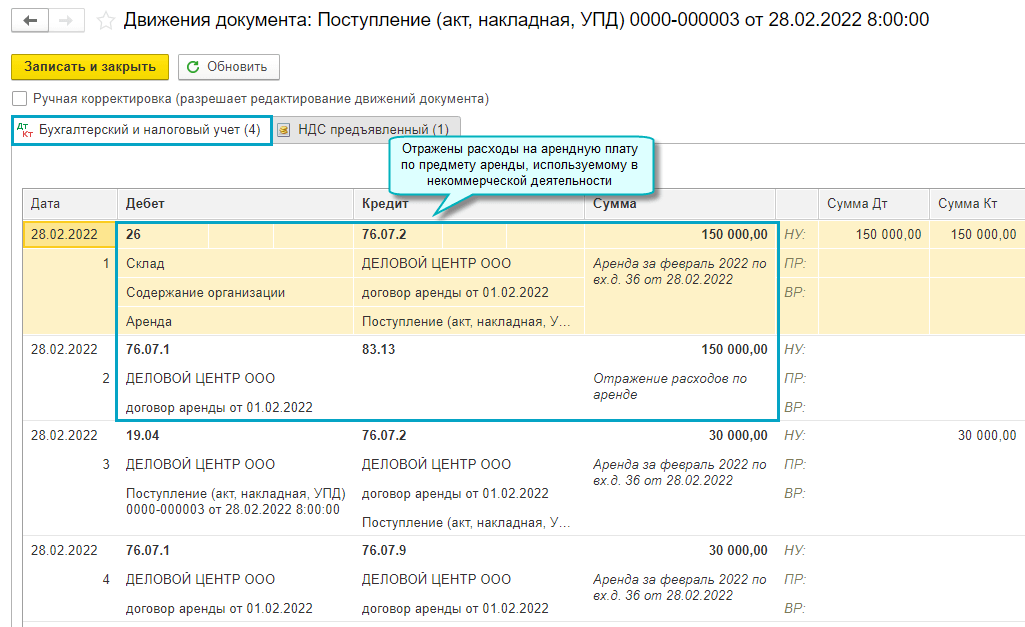The height and width of the screenshot is (627, 1025).
Task: Open the Бухгалтерский и налоговый учет (4) tab
Action: point(141,129)
